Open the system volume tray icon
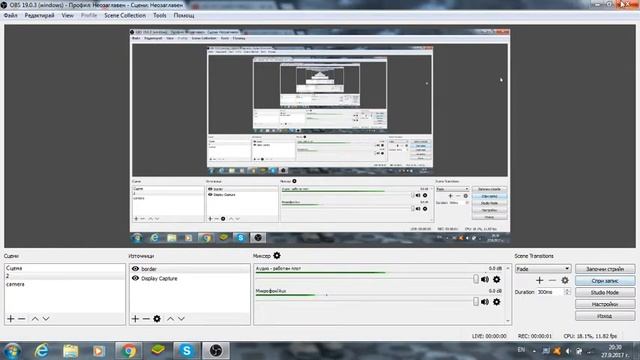Screen dimensions: 640x360 point(568,351)
